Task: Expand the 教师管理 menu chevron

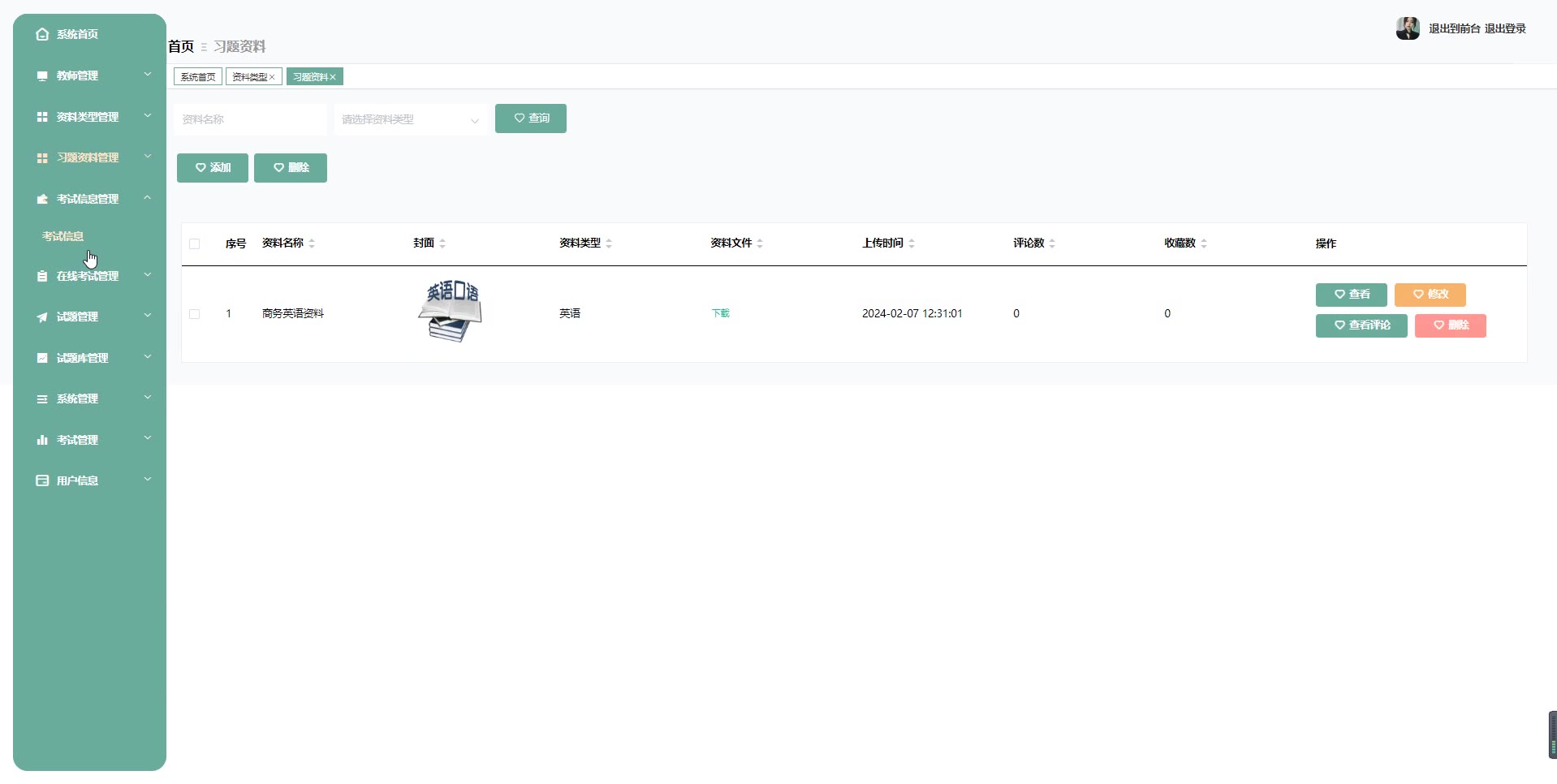Action: [x=148, y=75]
